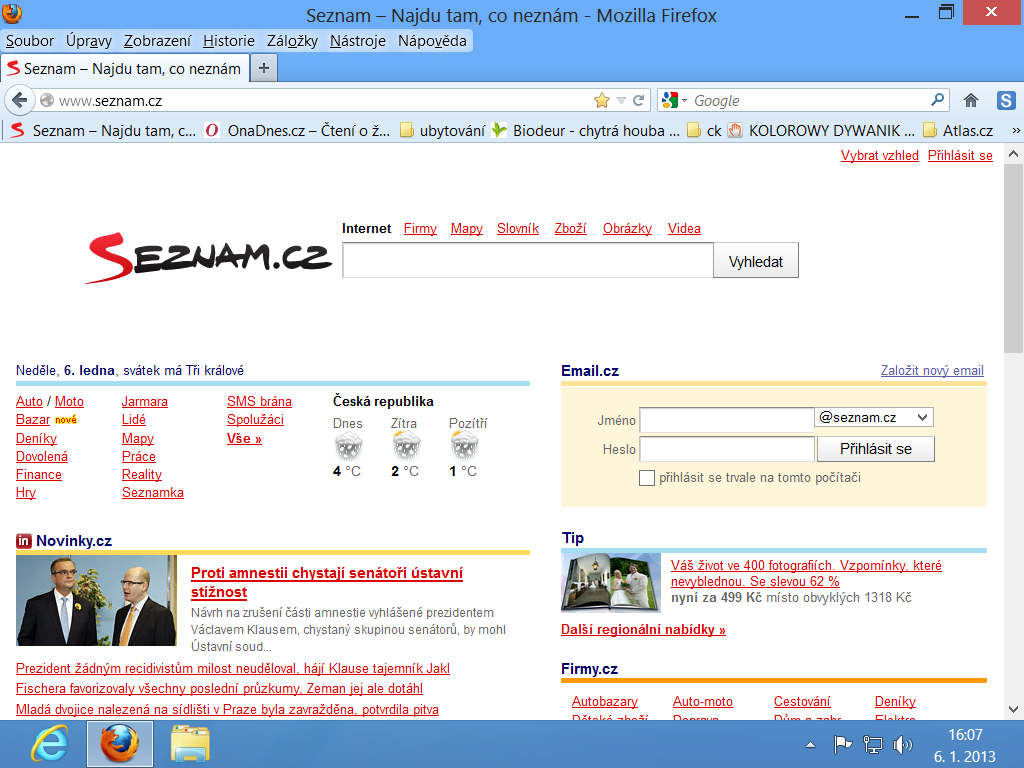Click the site identity globe icon
The width and height of the screenshot is (1024, 768).
(x=47, y=101)
